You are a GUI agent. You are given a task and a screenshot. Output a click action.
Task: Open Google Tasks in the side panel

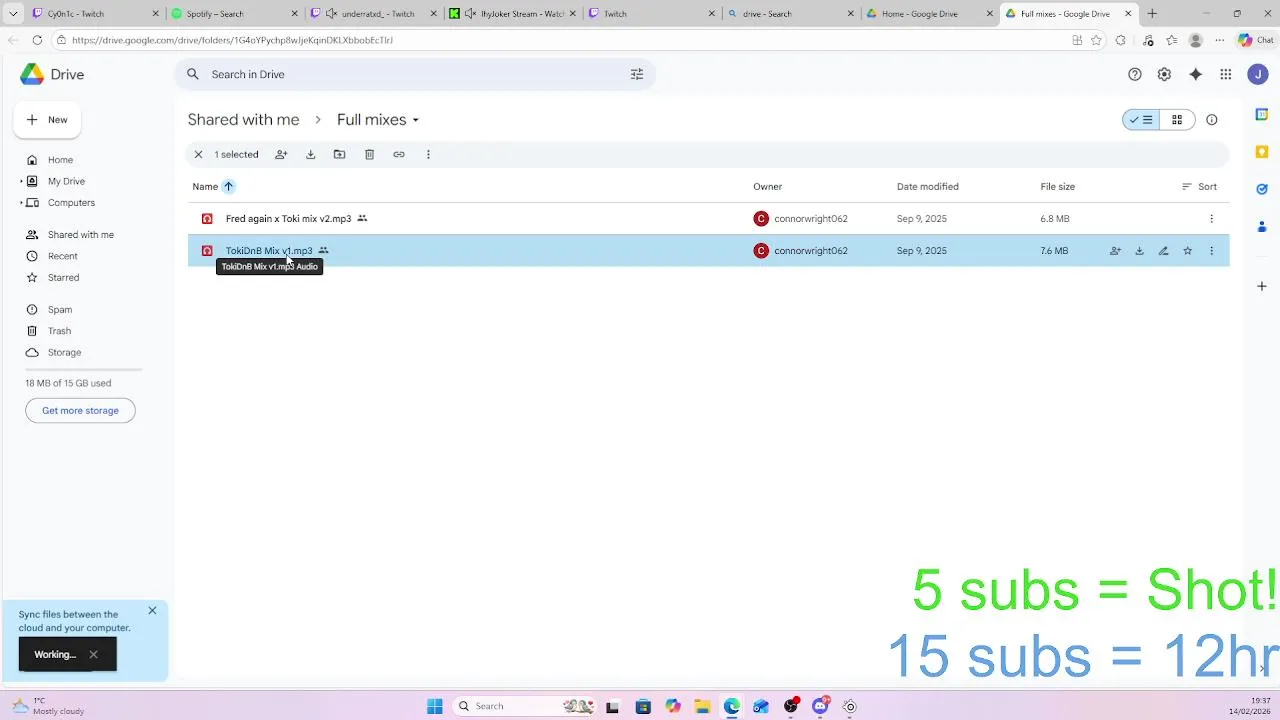coord(1262,189)
